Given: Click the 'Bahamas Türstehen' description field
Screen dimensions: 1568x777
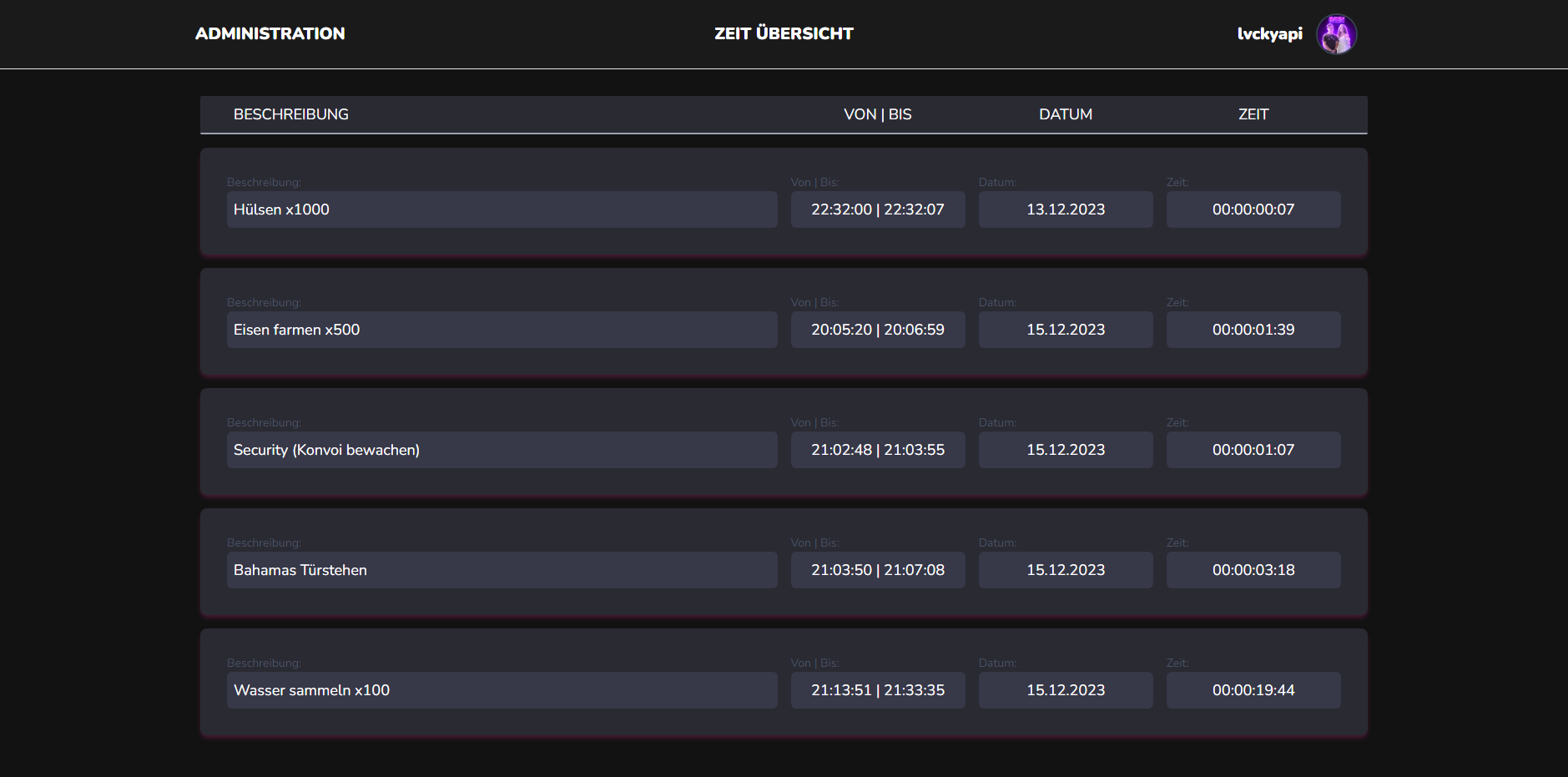Looking at the screenshot, I should [x=502, y=570].
